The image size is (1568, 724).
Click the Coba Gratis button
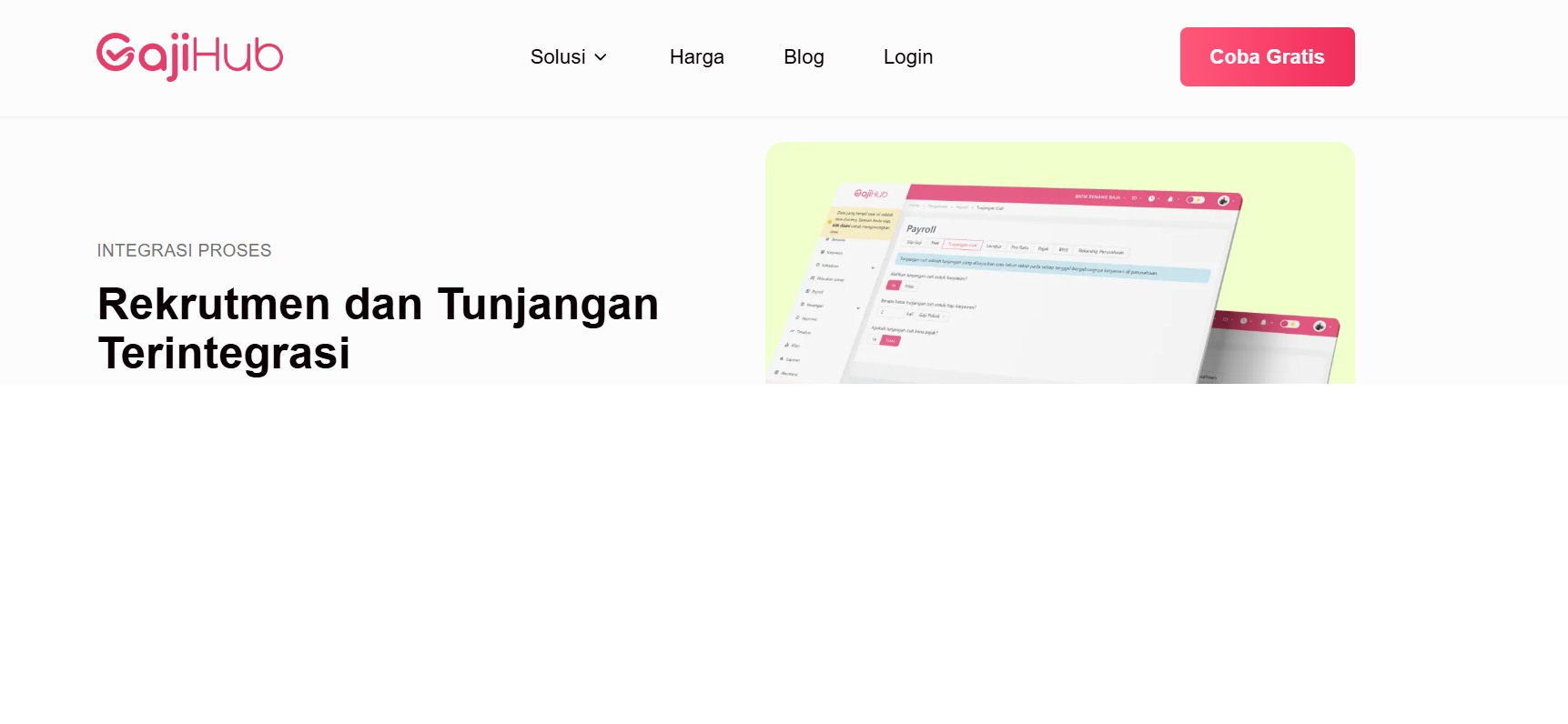(x=1267, y=56)
